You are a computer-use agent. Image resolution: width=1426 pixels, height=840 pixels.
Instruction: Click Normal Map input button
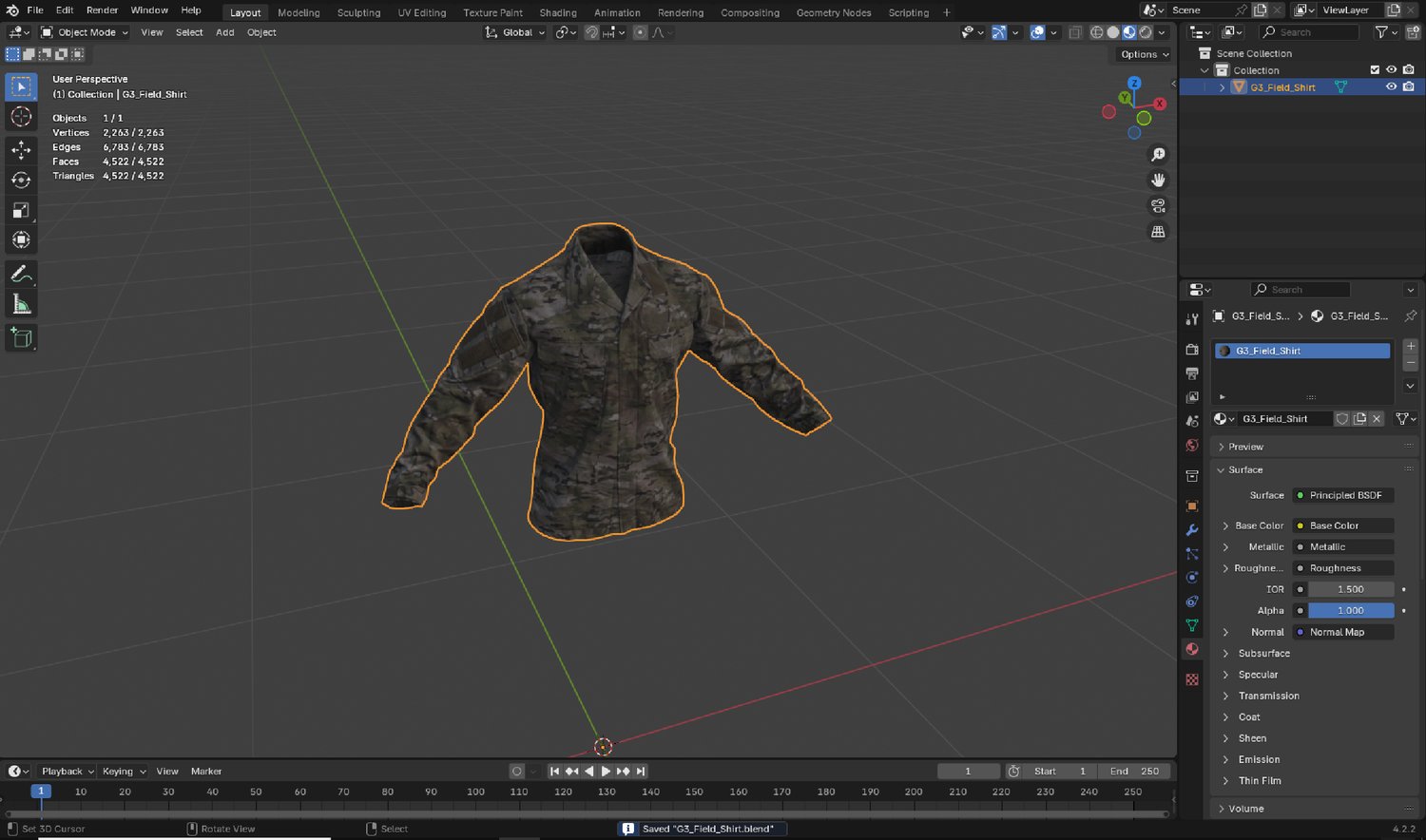point(1342,632)
